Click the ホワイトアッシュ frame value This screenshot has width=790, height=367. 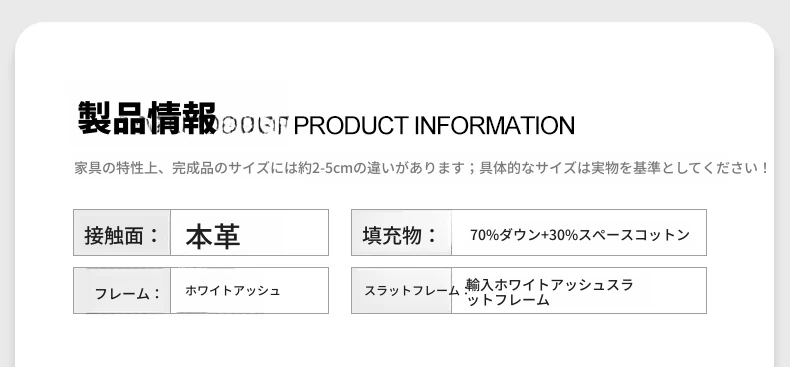(232, 290)
